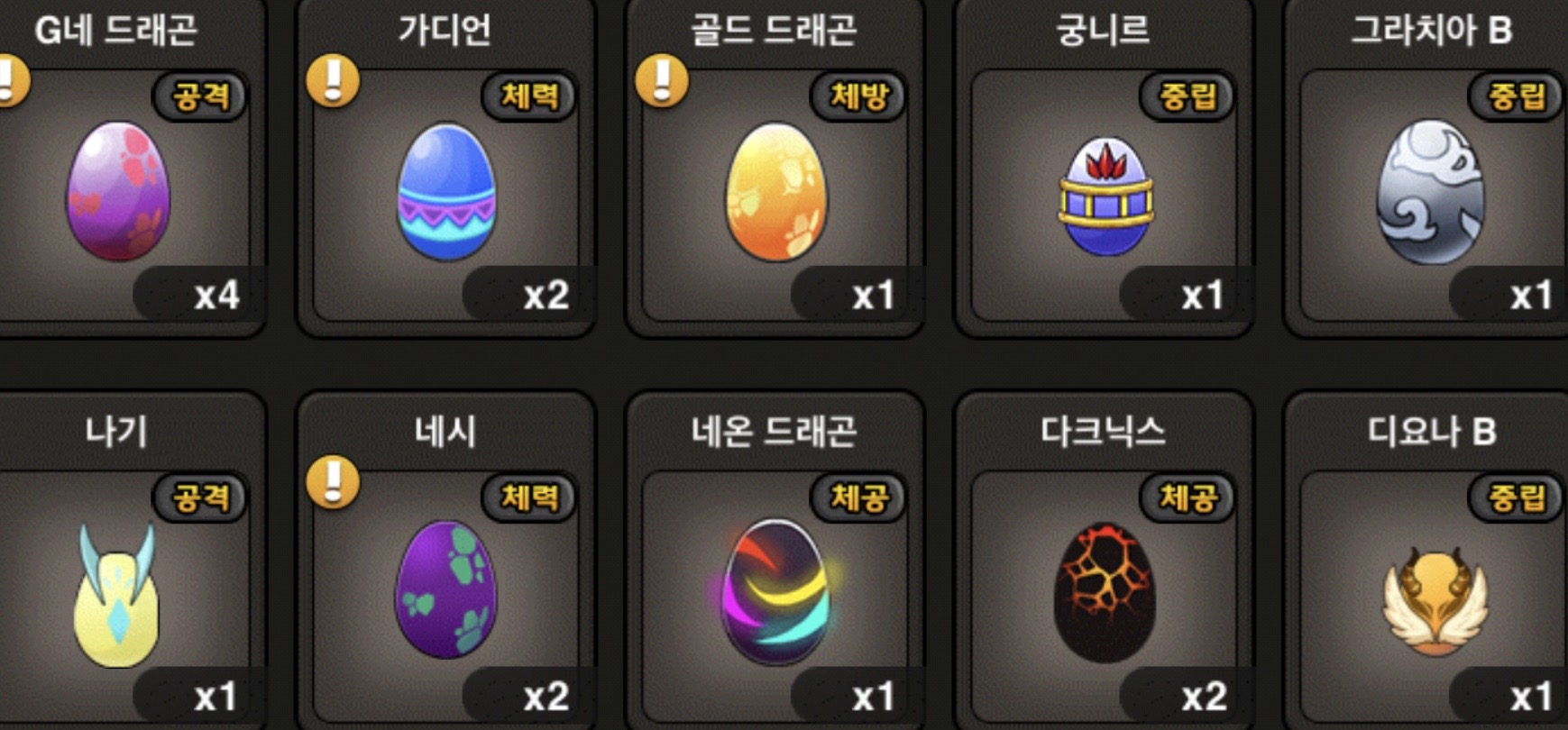Select the 다크닉스 lava cracked egg
The image size is (1568, 730).
pyautogui.click(x=1105, y=592)
